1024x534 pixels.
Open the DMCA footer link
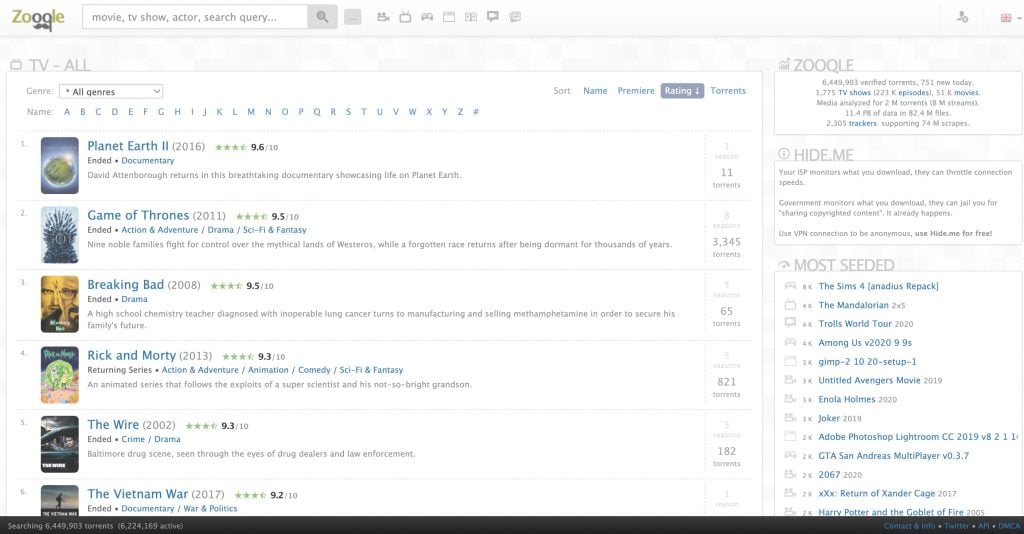click(x=1009, y=526)
